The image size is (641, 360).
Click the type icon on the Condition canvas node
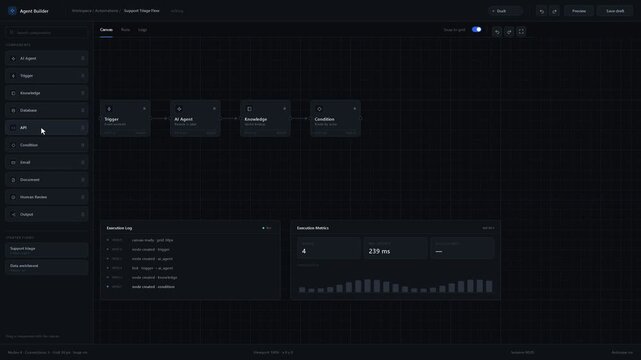(x=319, y=109)
